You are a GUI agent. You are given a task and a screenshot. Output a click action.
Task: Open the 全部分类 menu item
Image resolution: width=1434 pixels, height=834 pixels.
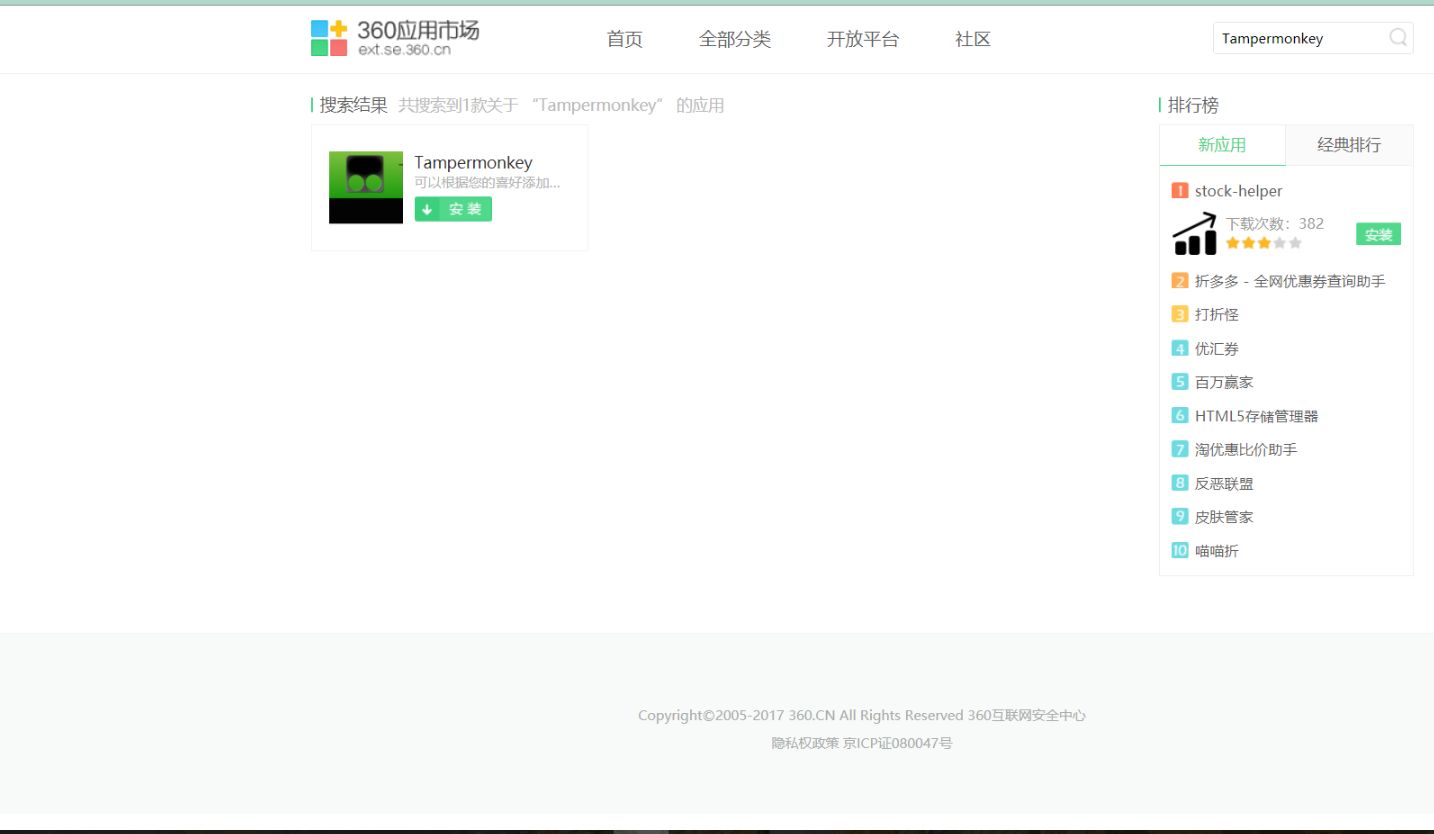click(735, 39)
